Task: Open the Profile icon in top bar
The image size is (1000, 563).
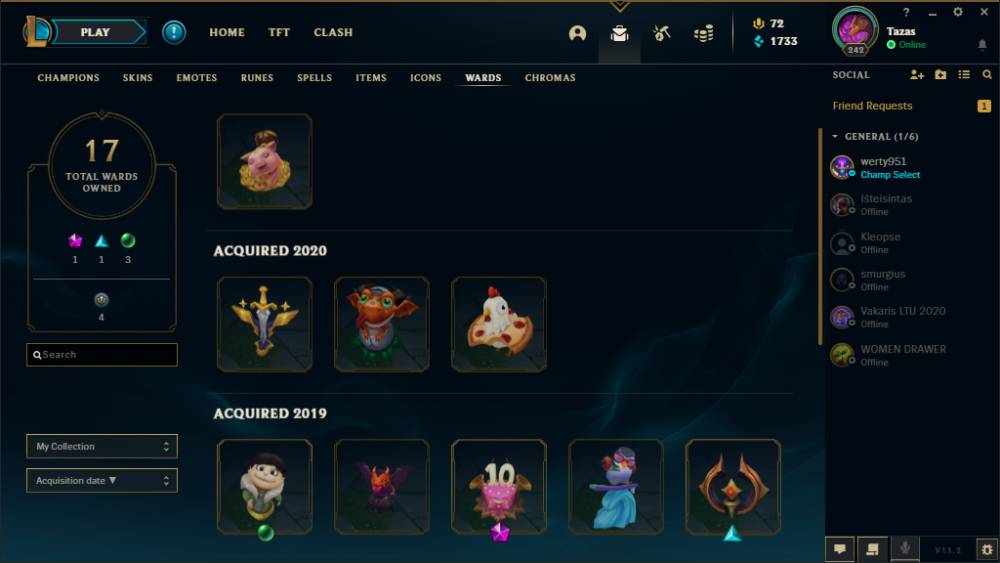Action: 577,33
